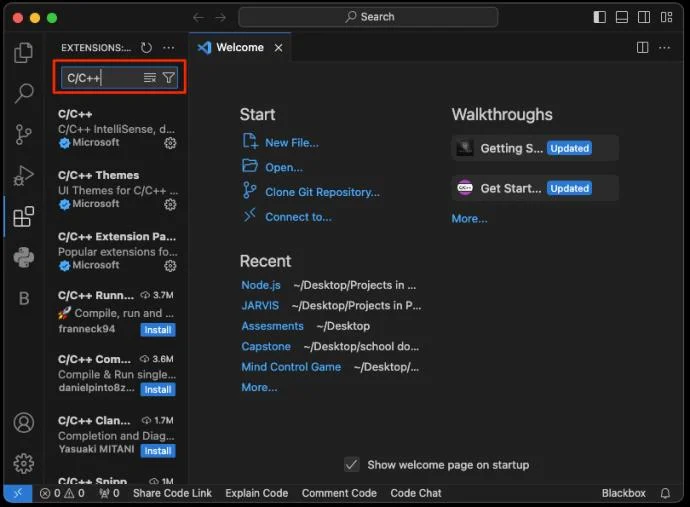Go back in navigation history

pyautogui.click(x=198, y=17)
